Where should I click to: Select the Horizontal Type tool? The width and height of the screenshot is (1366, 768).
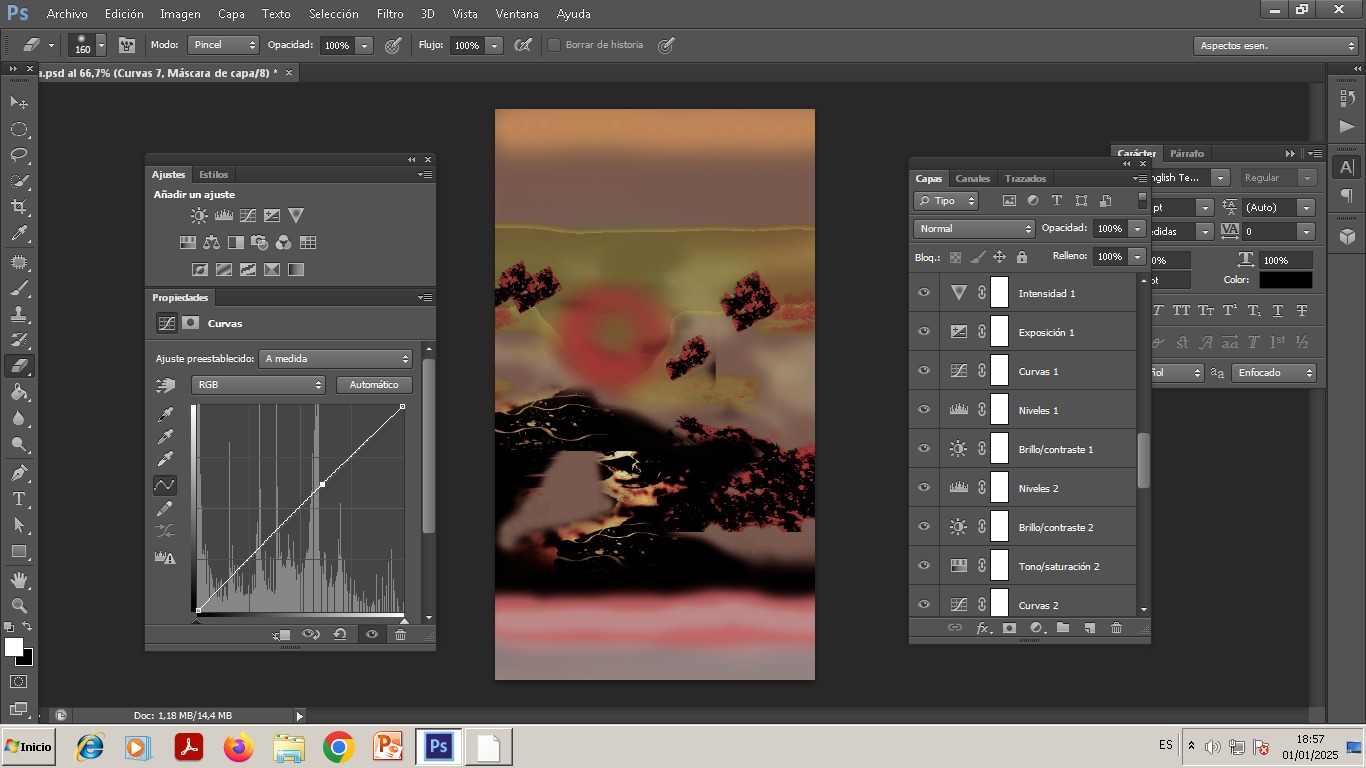[x=19, y=499]
